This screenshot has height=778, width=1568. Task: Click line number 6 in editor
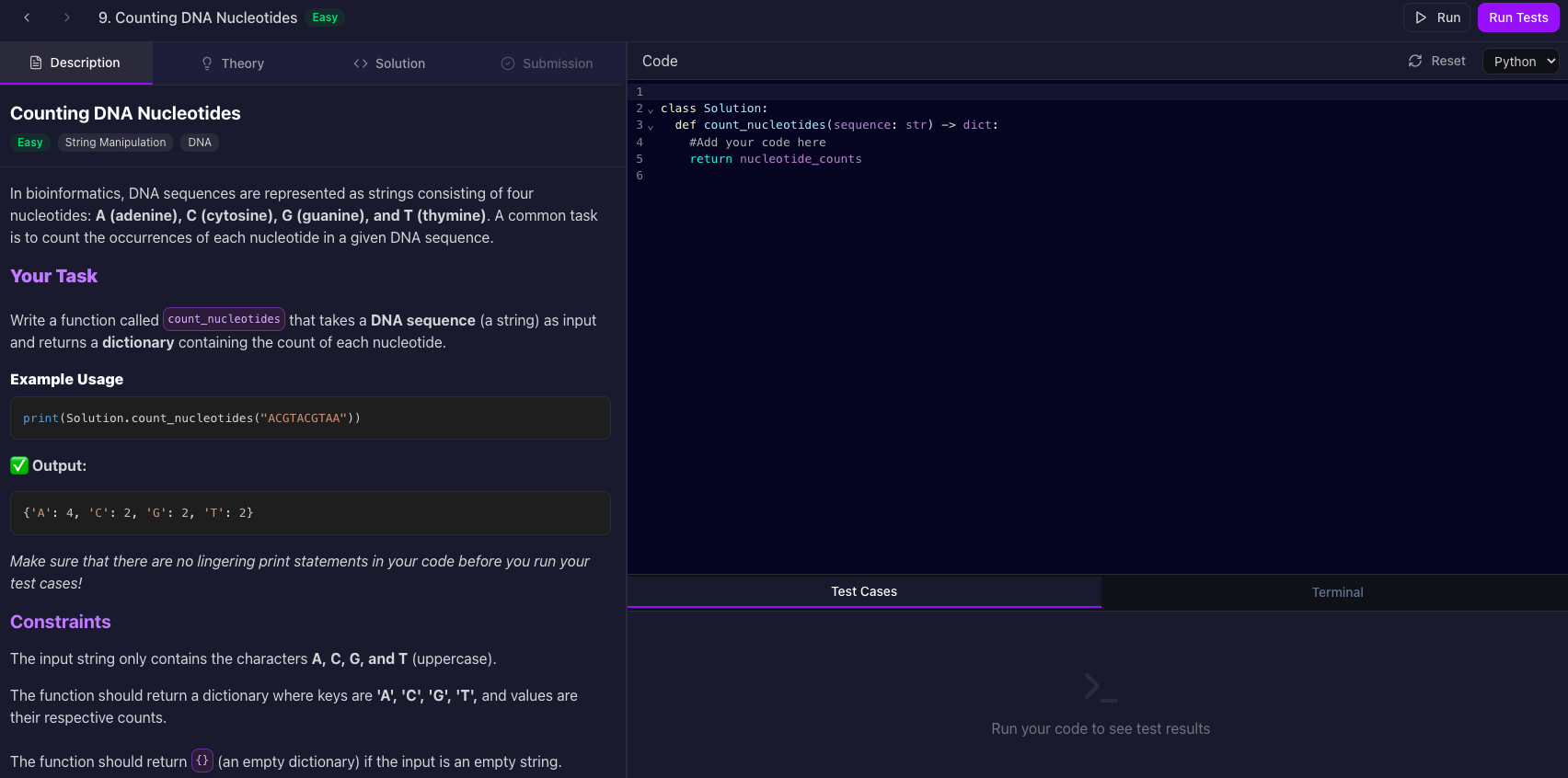[x=640, y=176]
